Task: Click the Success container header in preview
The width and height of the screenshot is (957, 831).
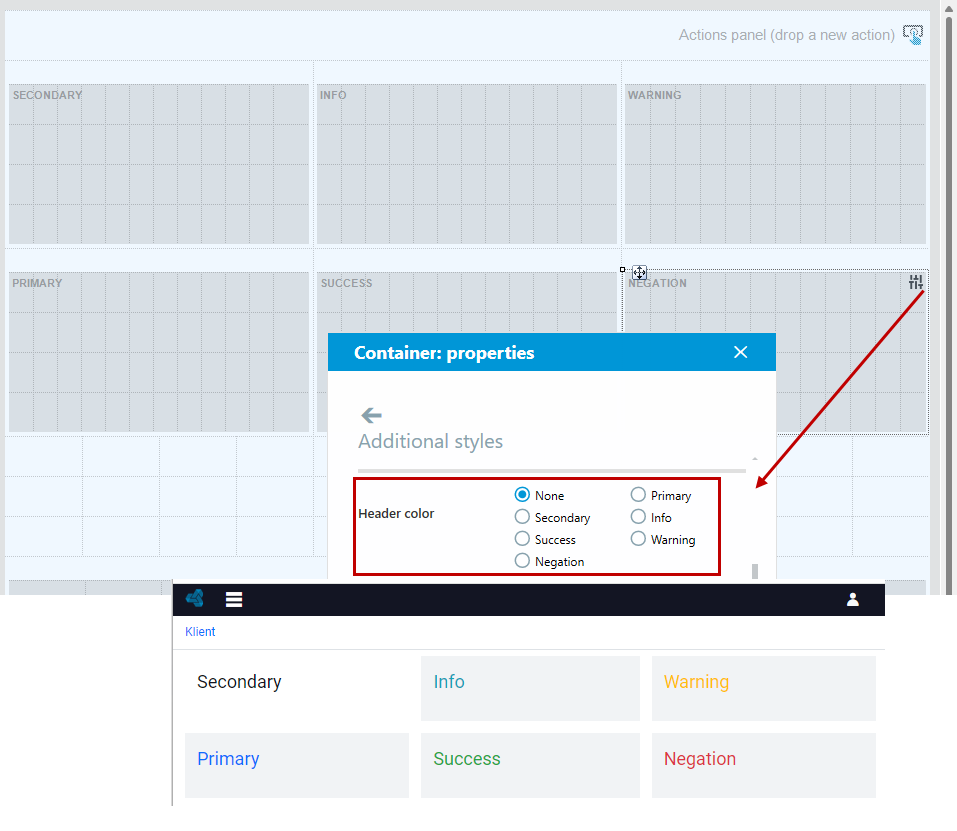Action: 467,758
